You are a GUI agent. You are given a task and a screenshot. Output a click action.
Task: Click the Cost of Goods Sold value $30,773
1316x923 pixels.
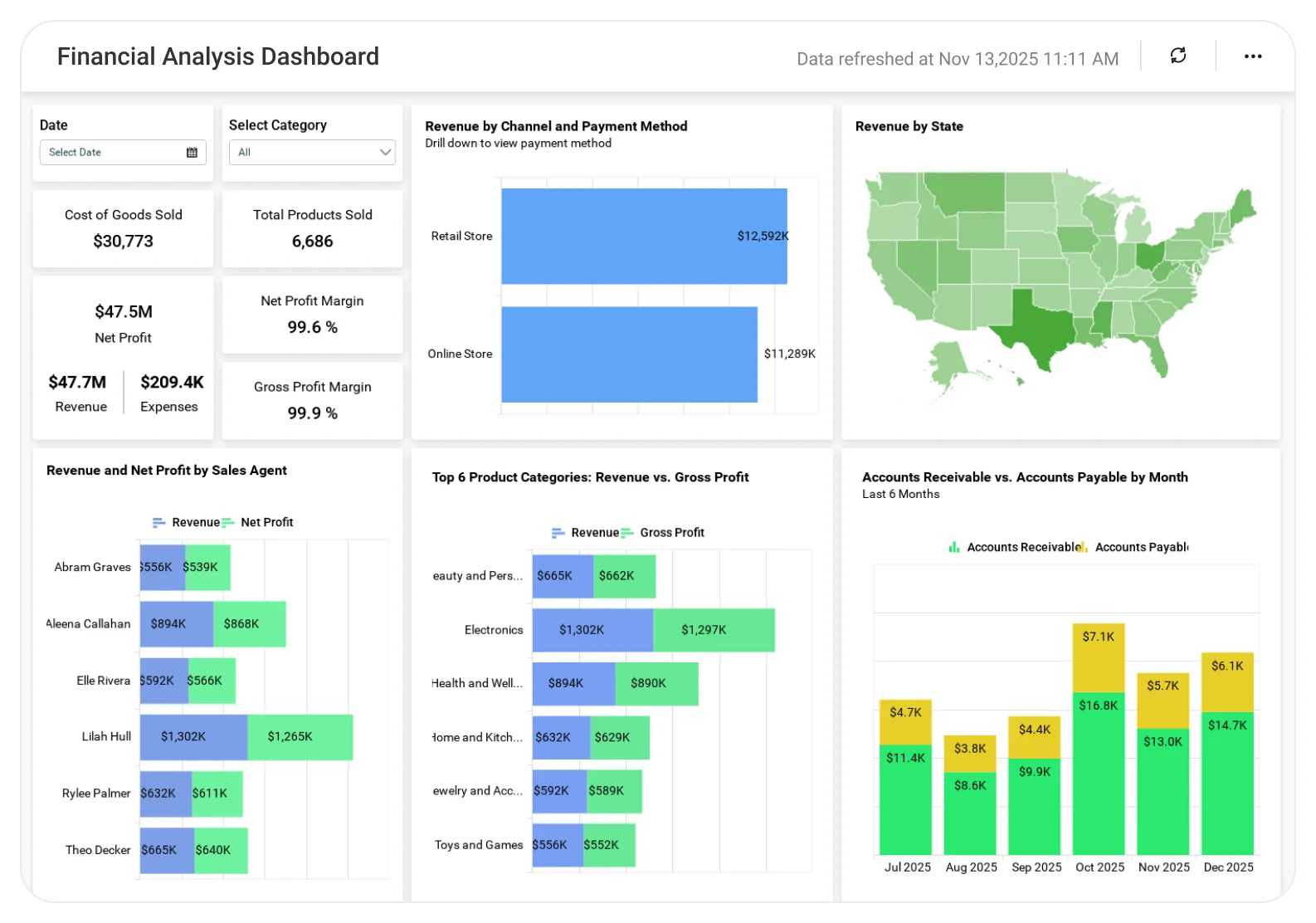[x=124, y=242]
